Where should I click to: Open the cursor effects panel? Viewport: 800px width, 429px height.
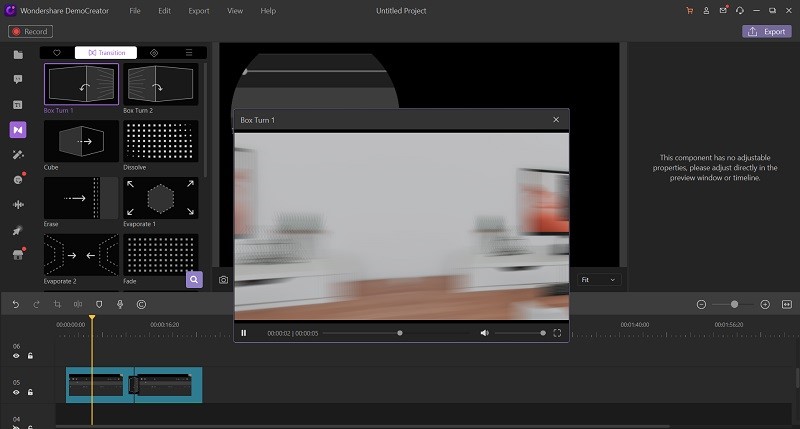(x=18, y=231)
